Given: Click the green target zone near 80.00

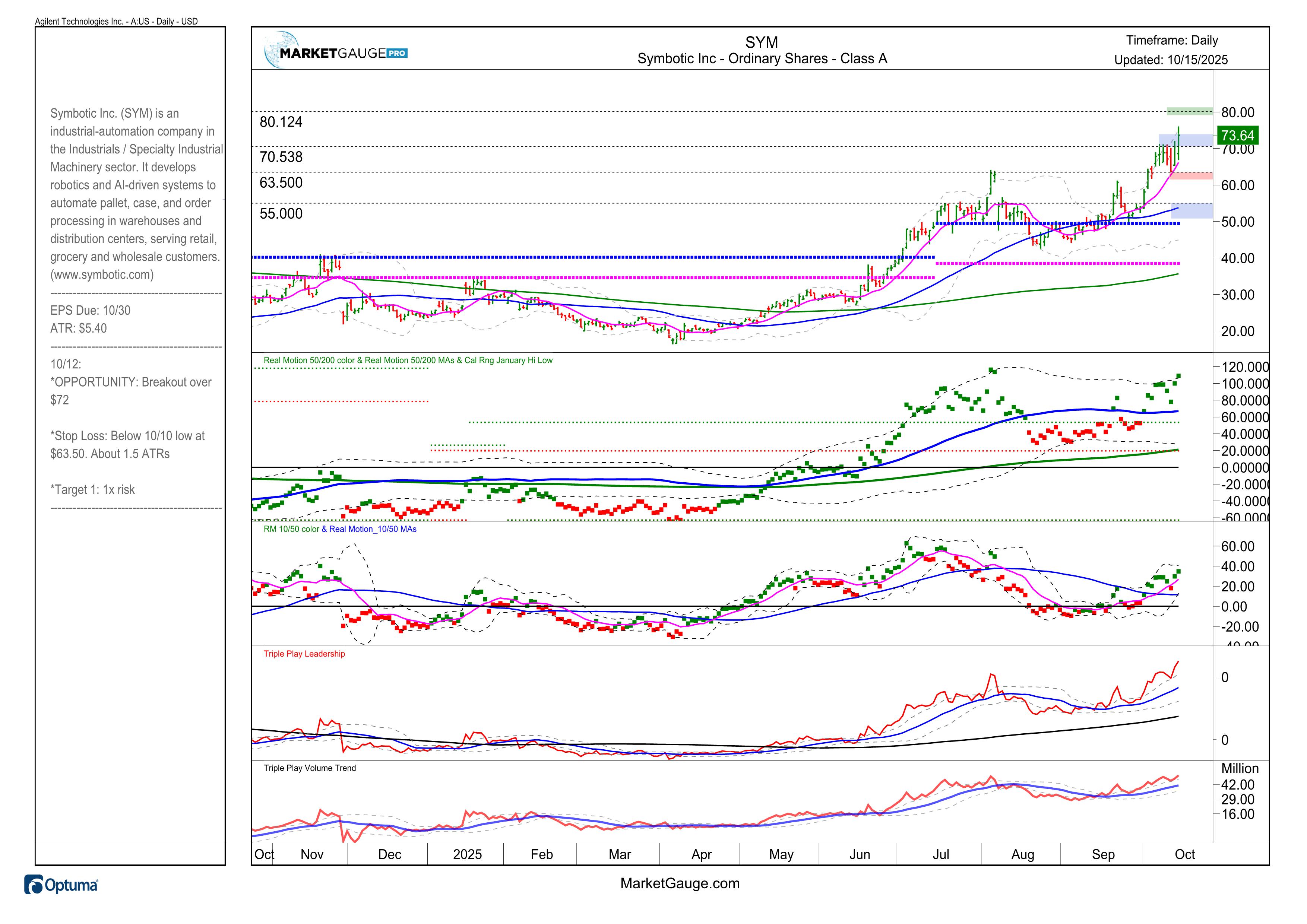Looking at the screenshot, I should point(1189,110).
